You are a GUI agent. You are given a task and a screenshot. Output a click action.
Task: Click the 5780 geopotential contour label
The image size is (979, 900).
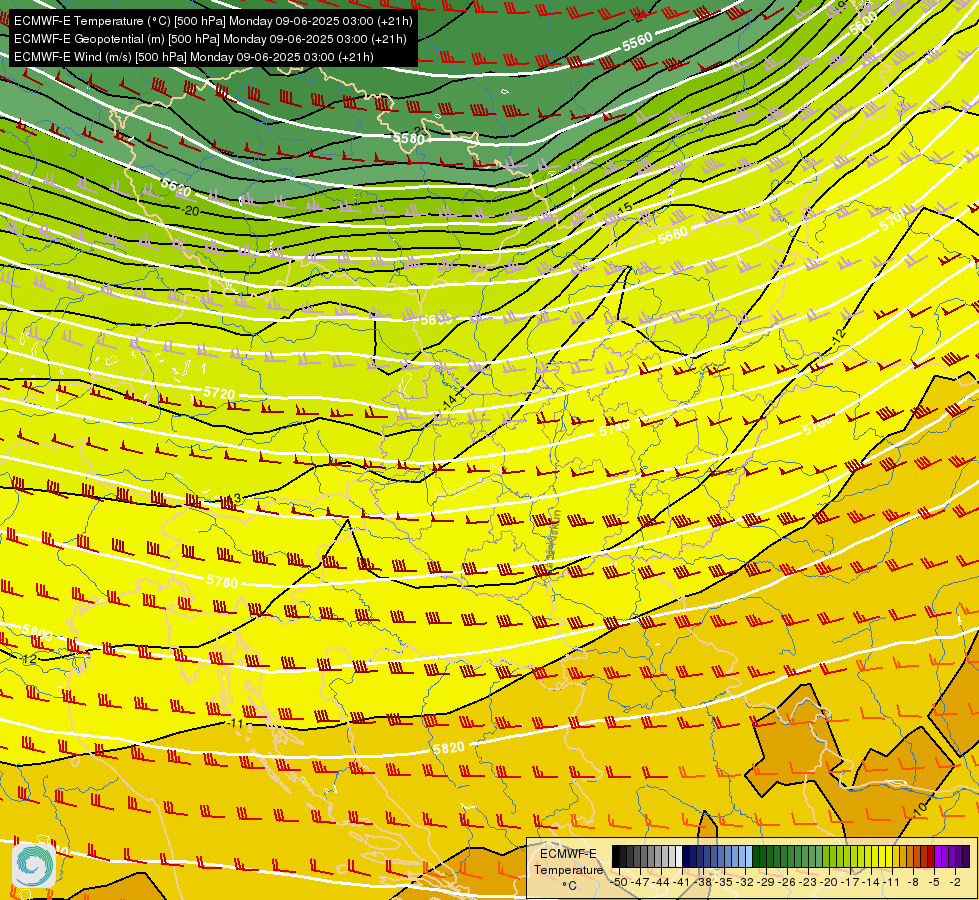tap(222, 582)
